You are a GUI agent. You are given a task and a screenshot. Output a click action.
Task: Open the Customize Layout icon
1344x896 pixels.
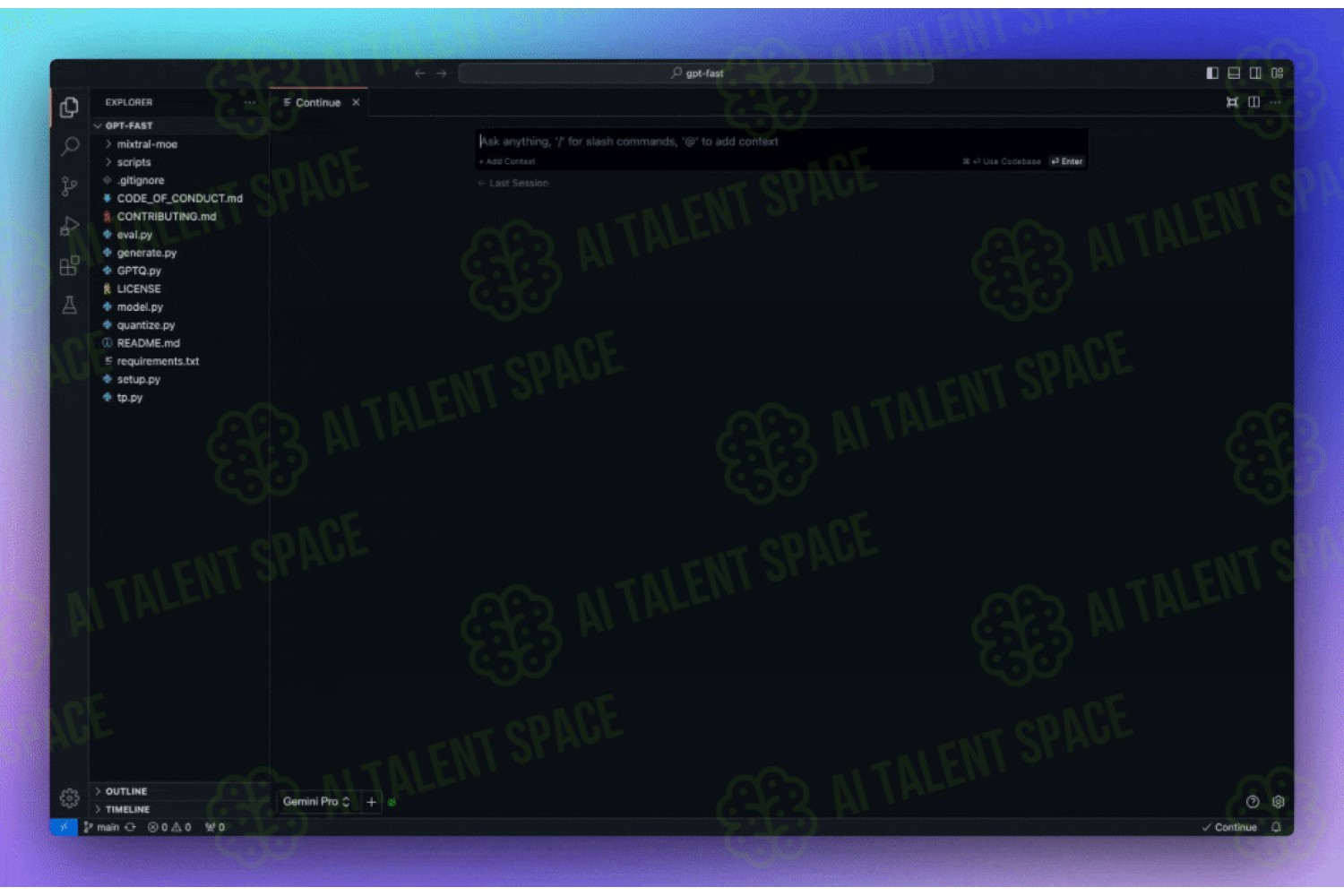pyautogui.click(x=1277, y=73)
